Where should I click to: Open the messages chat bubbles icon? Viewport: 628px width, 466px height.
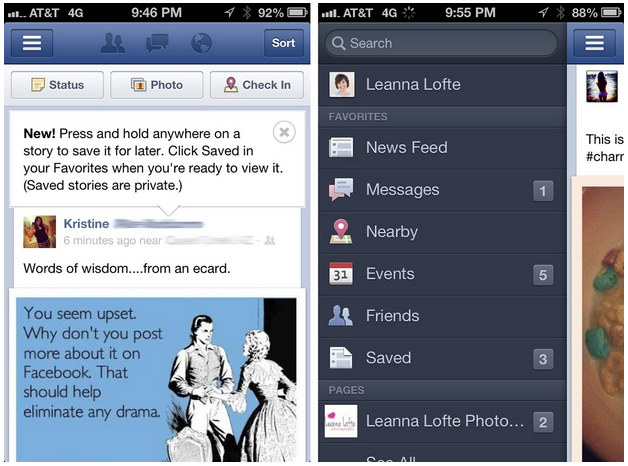click(157, 43)
